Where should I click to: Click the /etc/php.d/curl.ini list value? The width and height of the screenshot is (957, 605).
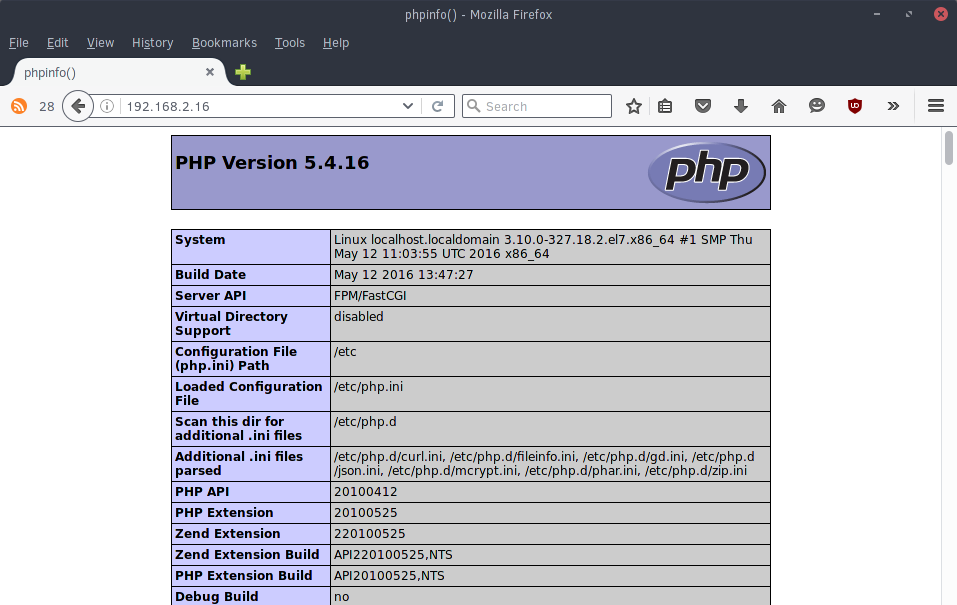click(x=544, y=463)
